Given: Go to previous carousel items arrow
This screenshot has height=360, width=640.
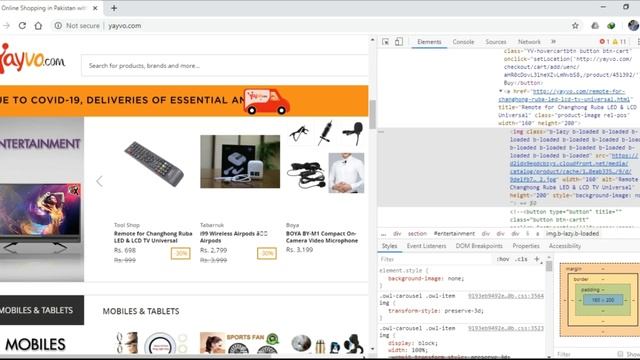Looking at the screenshot, I should point(99,181).
